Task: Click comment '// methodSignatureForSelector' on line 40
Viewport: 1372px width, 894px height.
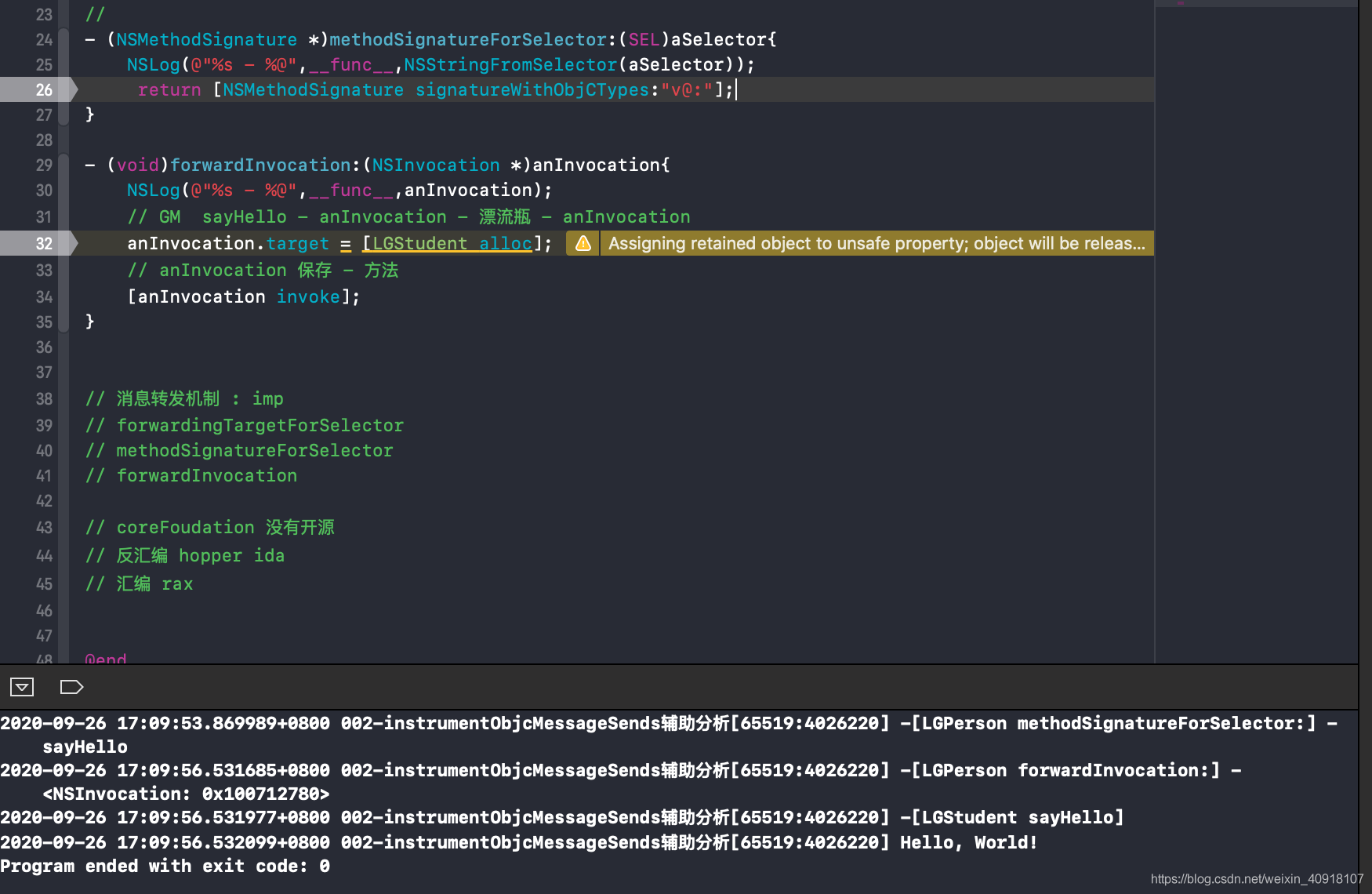Action: pyautogui.click(x=239, y=450)
